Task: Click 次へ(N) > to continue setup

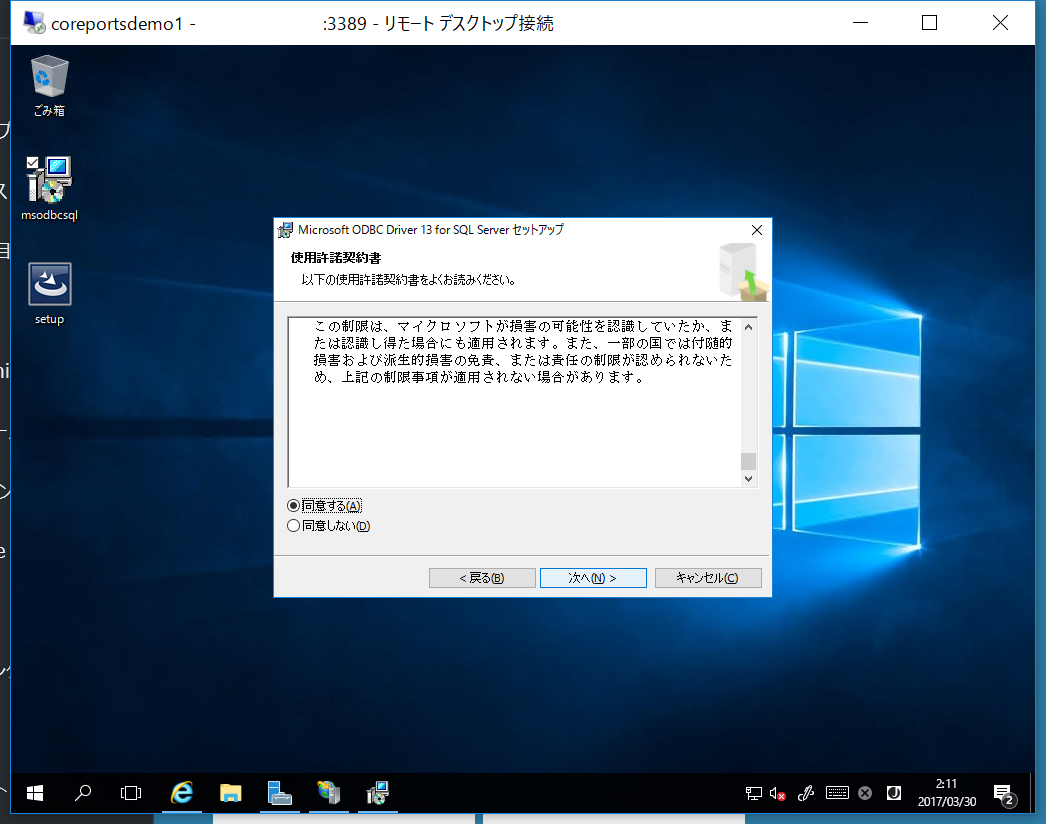Action: 593,578
